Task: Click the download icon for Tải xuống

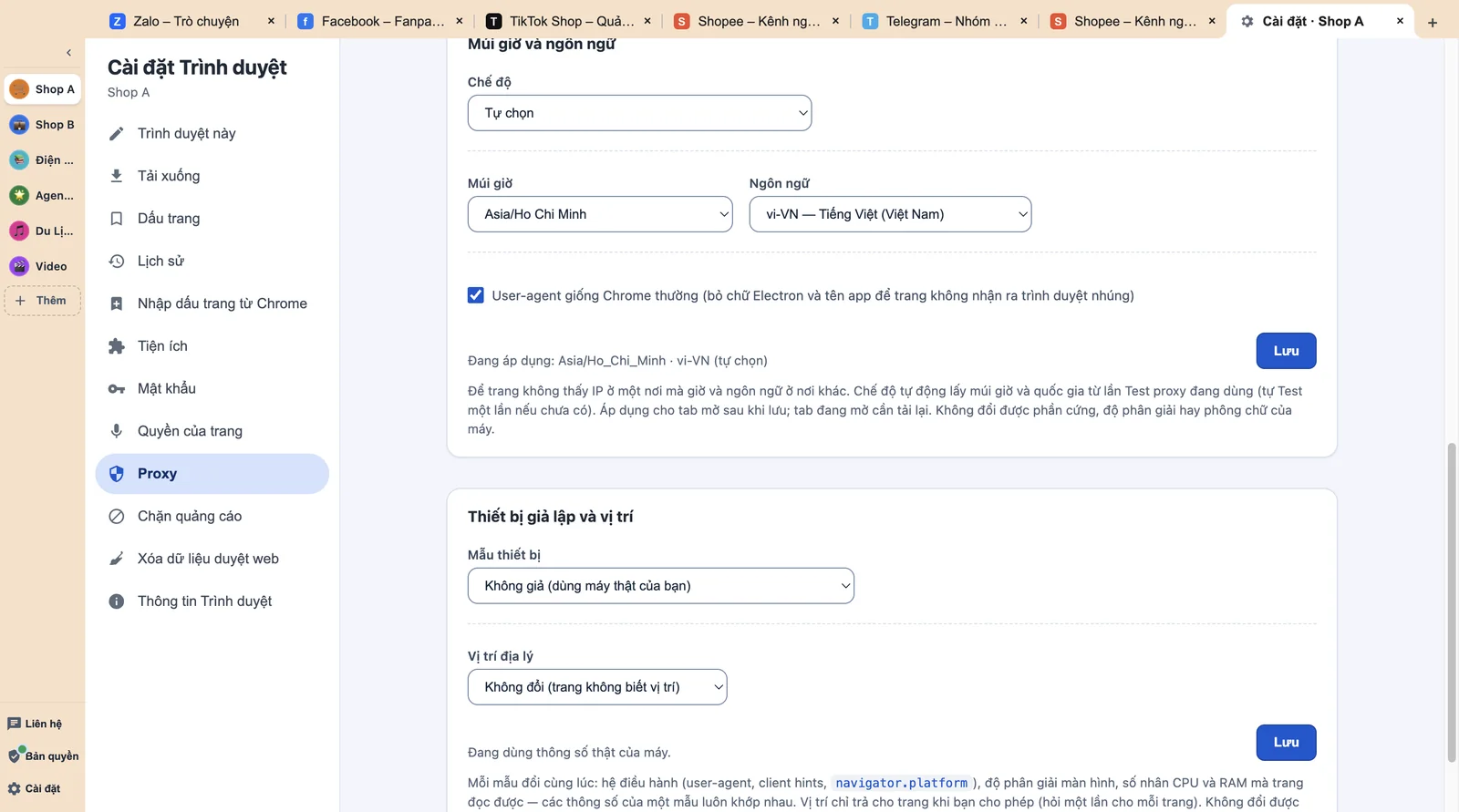Action: click(x=117, y=176)
